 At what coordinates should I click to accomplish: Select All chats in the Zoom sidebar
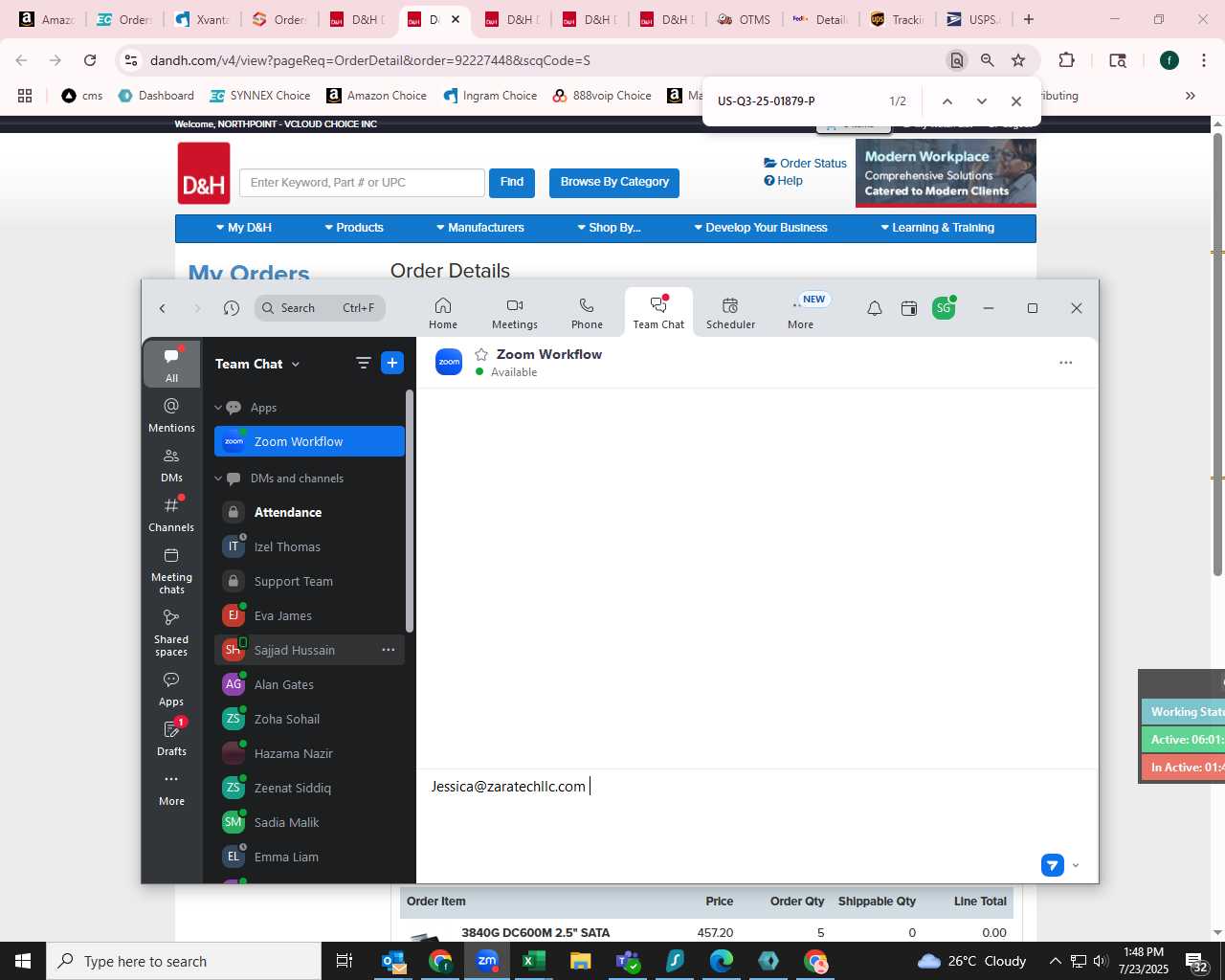[x=171, y=365]
